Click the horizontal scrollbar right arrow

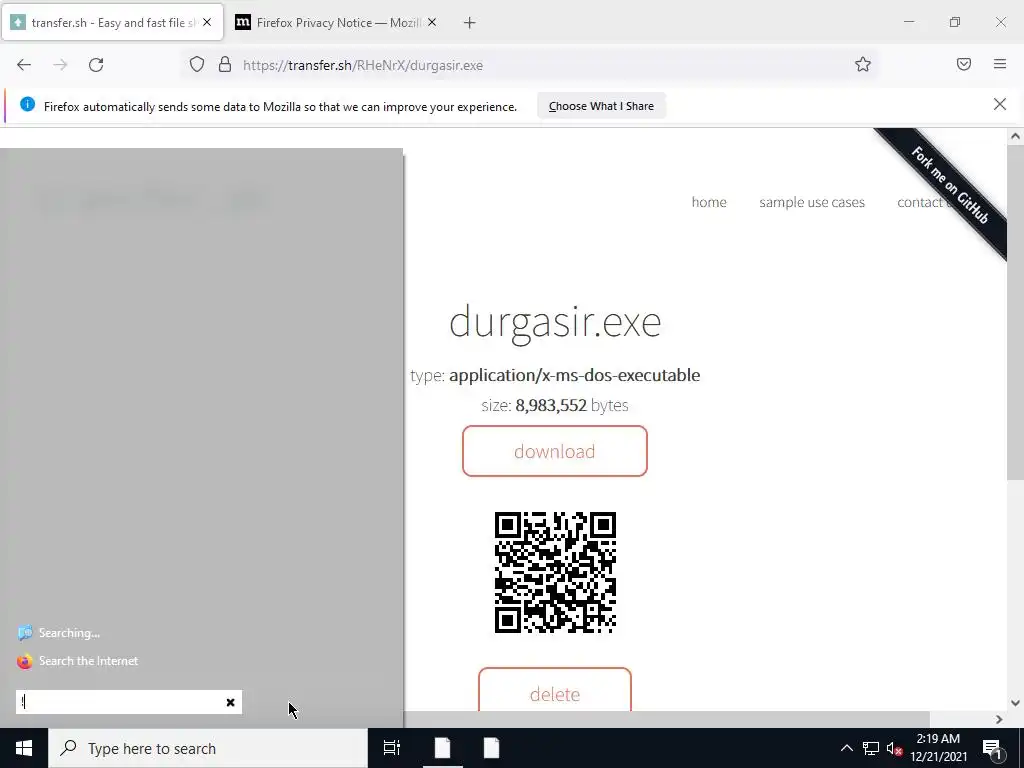coord(999,719)
